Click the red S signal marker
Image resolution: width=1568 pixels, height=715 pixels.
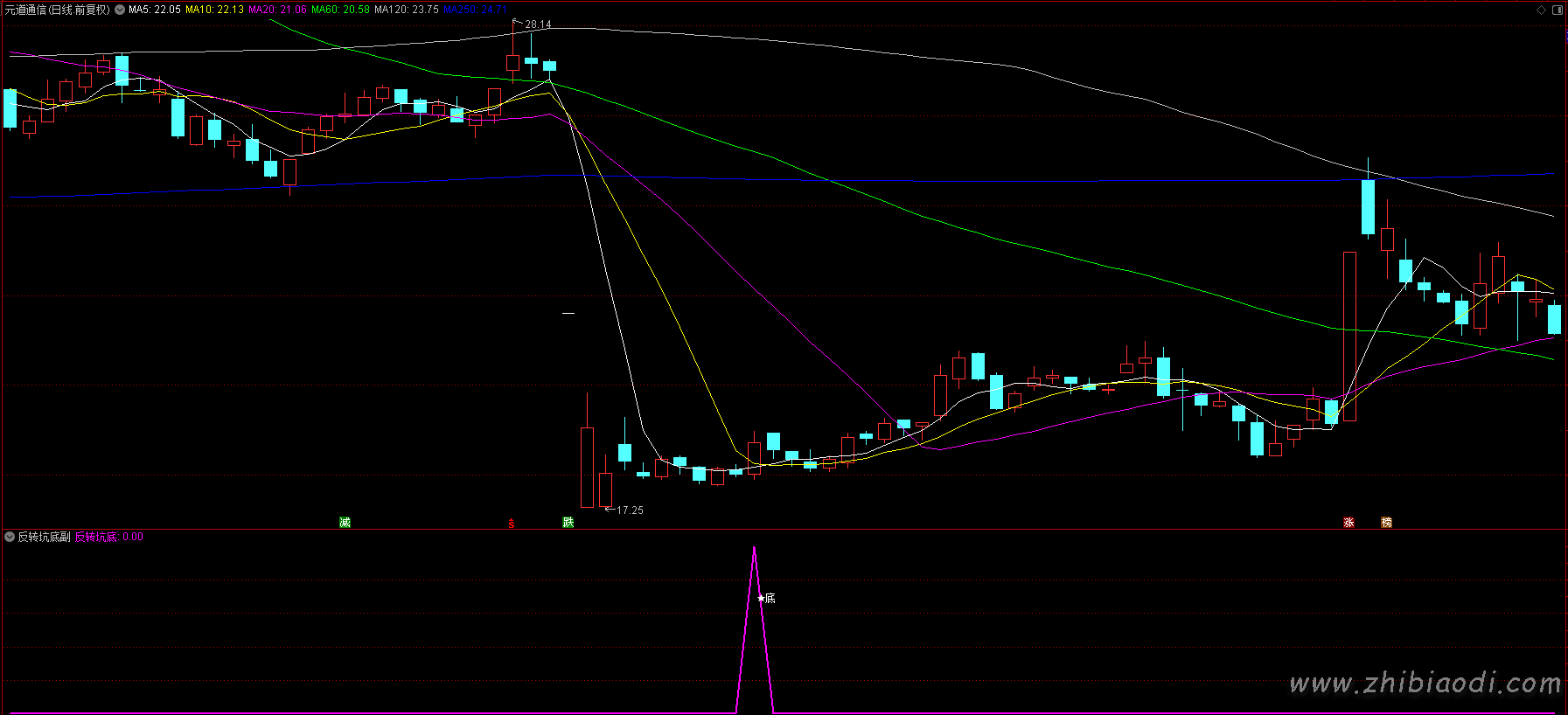(512, 524)
